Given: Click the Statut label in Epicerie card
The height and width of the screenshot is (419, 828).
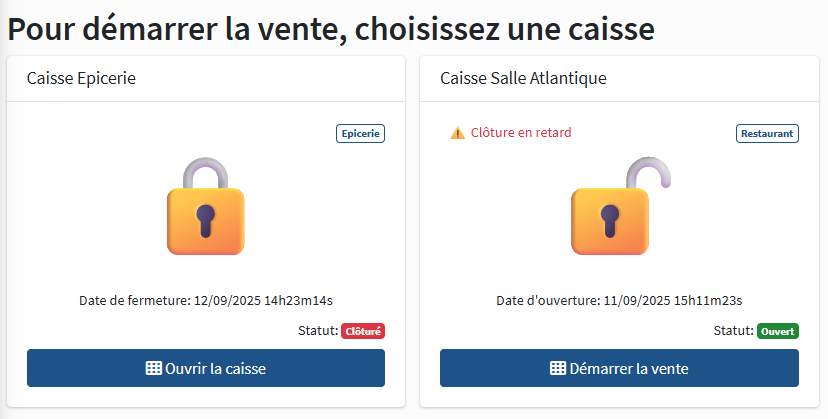Looking at the screenshot, I should pyautogui.click(x=318, y=331).
